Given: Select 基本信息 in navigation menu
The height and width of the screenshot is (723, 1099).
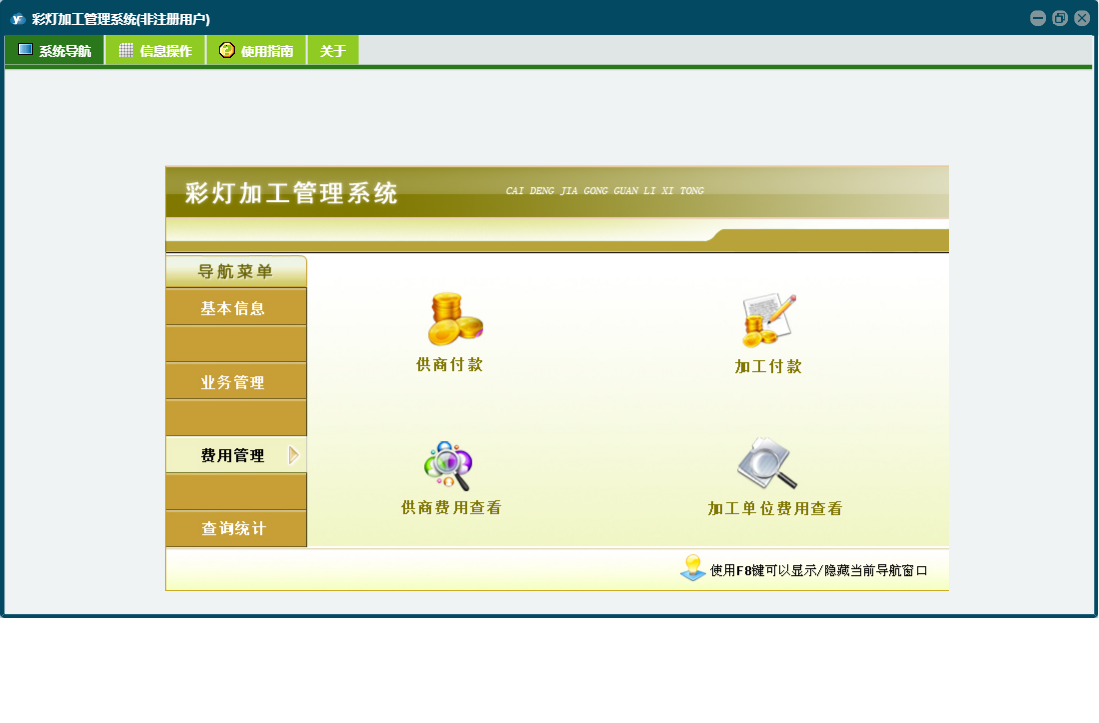Looking at the screenshot, I should (236, 308).
